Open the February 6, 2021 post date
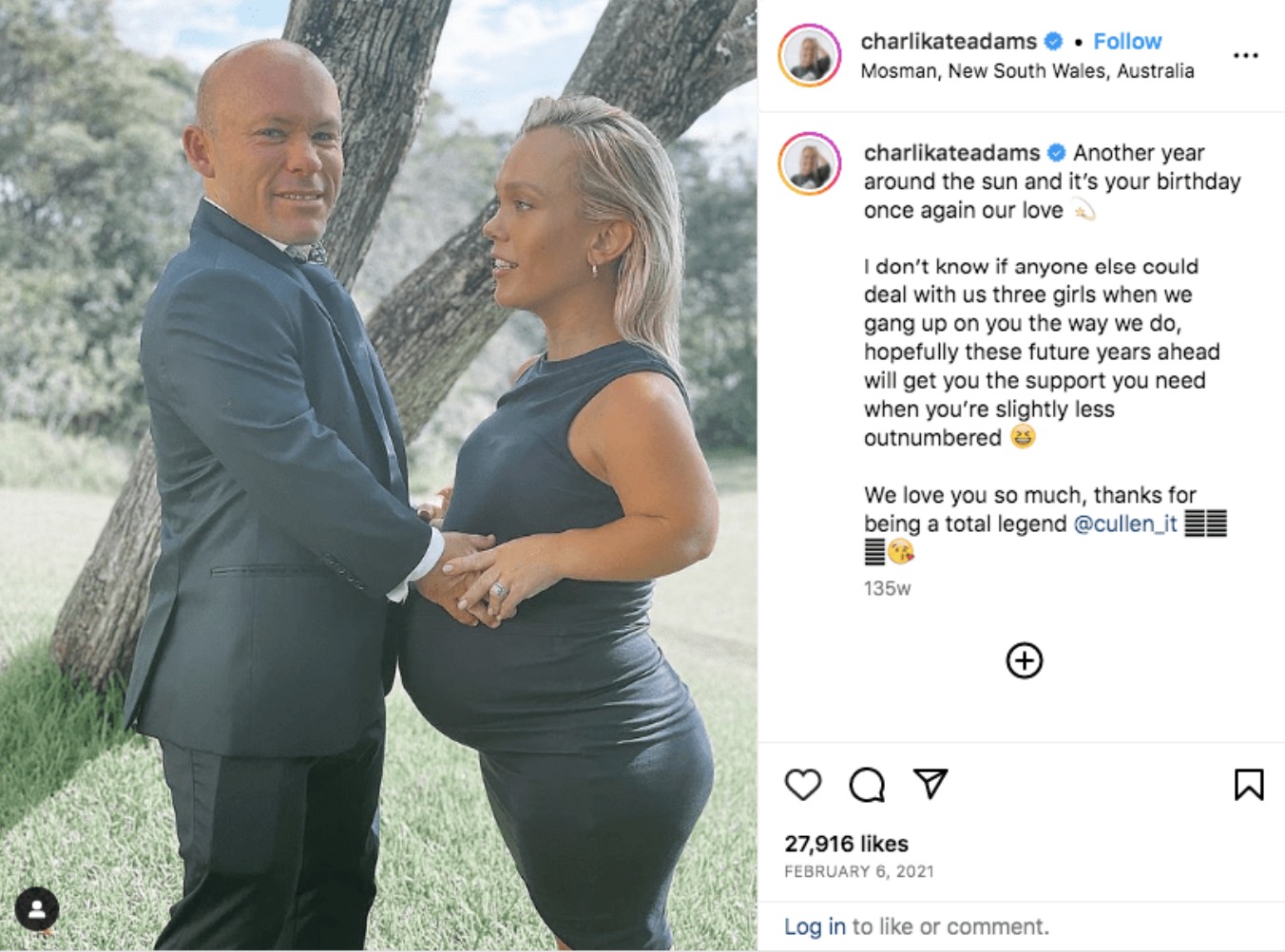This screenshot has height=952, width=1285. (x=859, y=871)
